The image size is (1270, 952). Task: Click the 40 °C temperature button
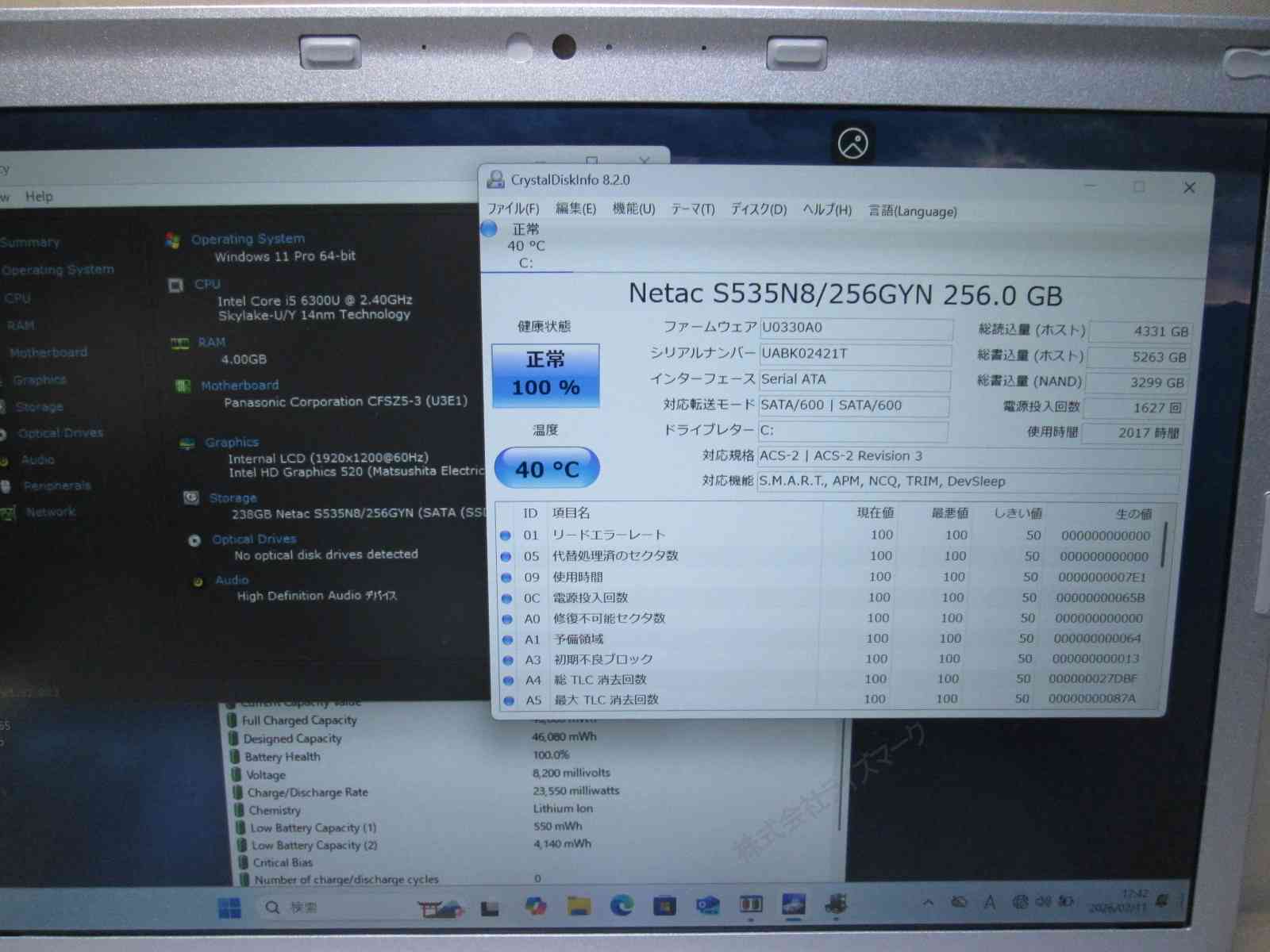pyautogui.click(x=547, y=469)
